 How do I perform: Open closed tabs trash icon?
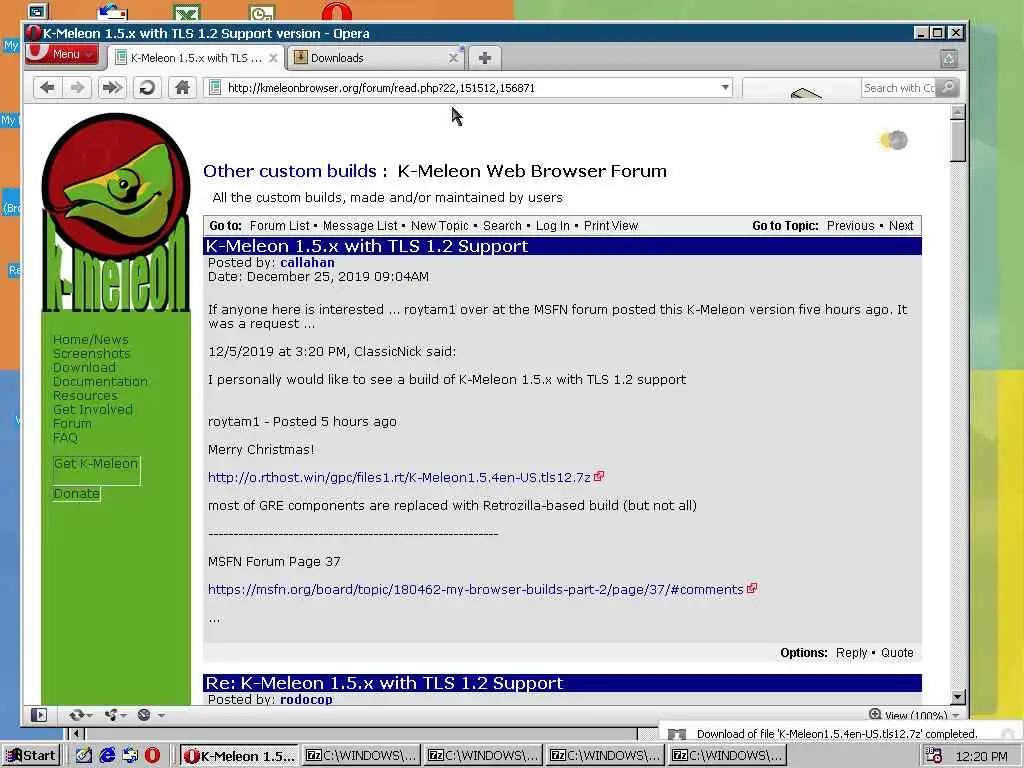click(x=949, y=59)
